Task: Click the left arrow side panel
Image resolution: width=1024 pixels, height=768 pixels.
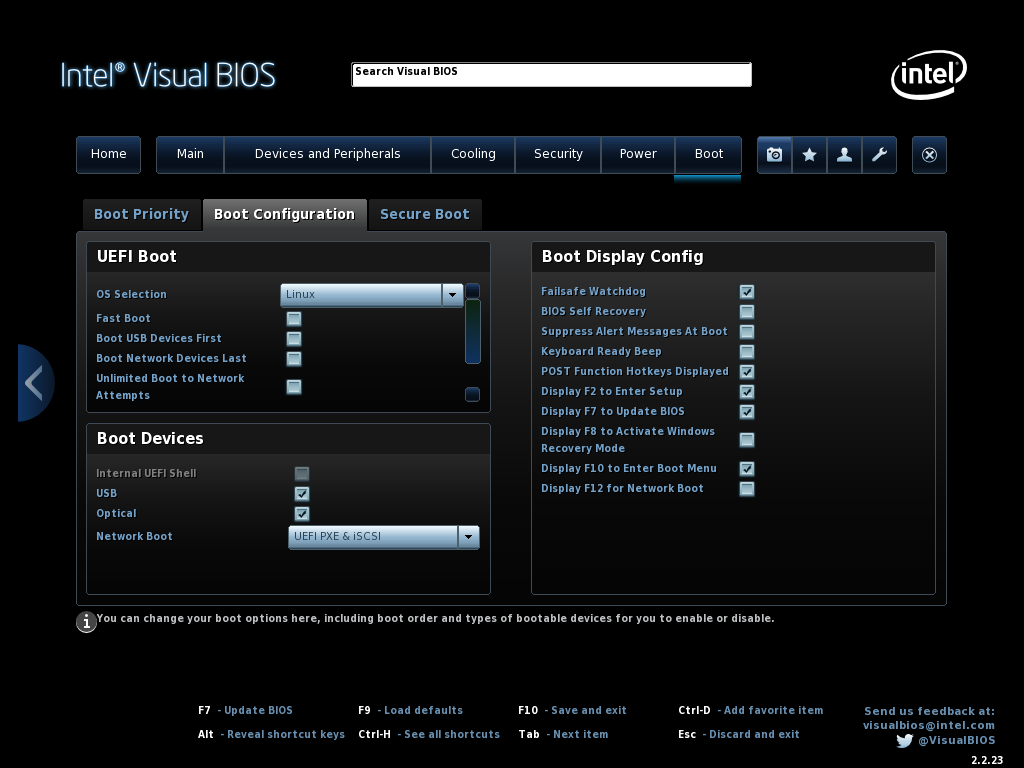Action: 35,383
